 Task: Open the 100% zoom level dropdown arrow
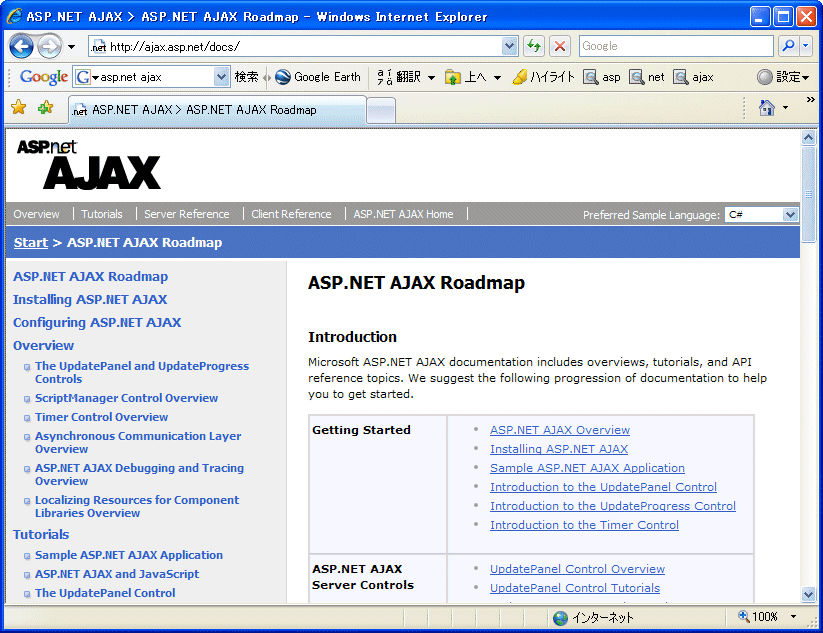793,617
